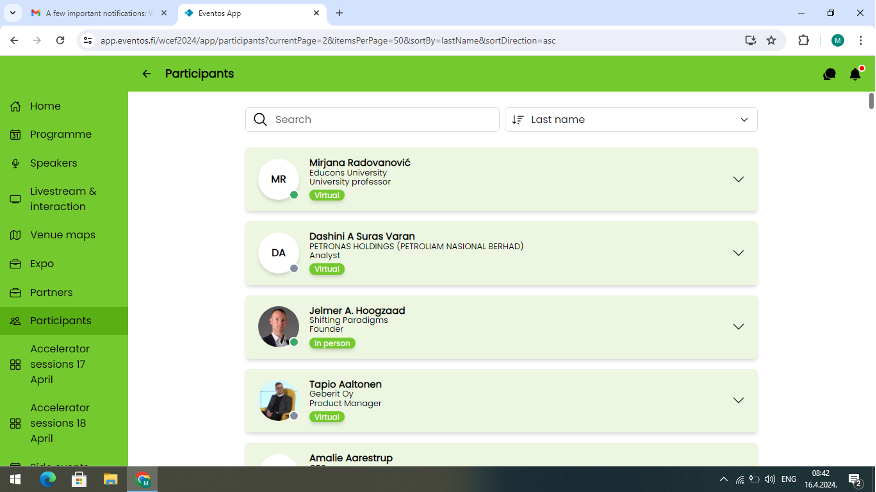Expand the Tapio Aaltonen card
876x492 pixels.
[738, 400]
